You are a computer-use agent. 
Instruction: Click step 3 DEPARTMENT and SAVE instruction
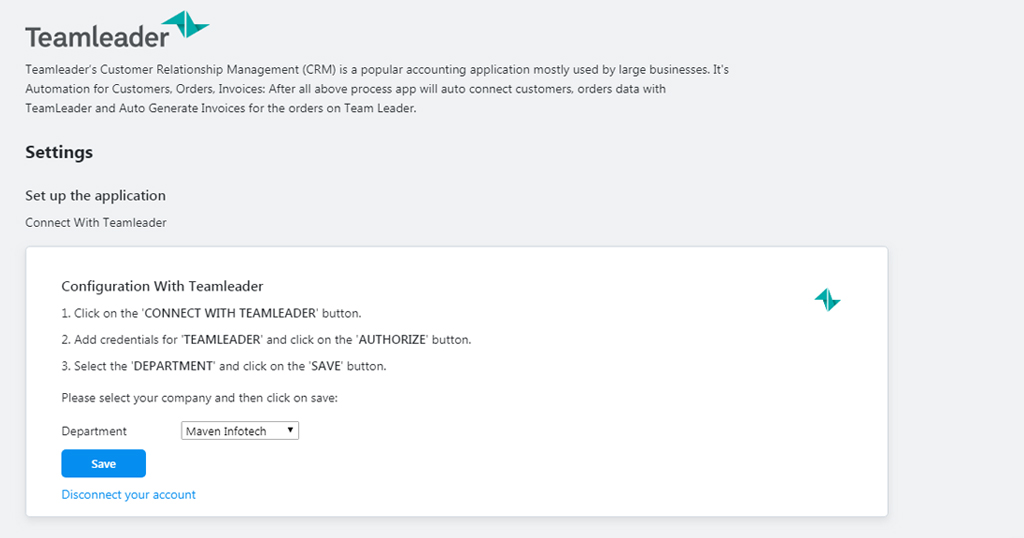(x=223, y=366)
